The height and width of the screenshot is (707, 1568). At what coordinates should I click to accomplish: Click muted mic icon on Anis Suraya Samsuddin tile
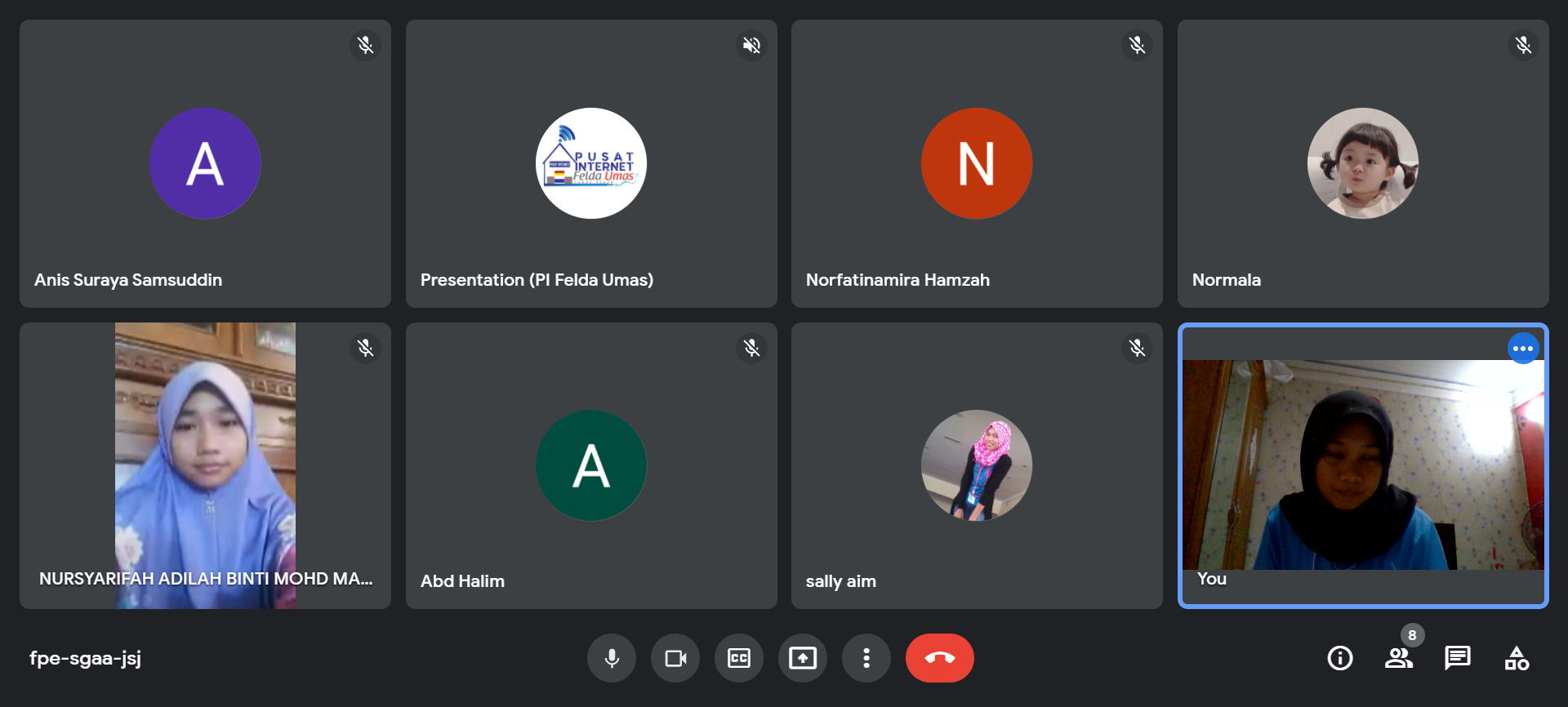point(365,45)
